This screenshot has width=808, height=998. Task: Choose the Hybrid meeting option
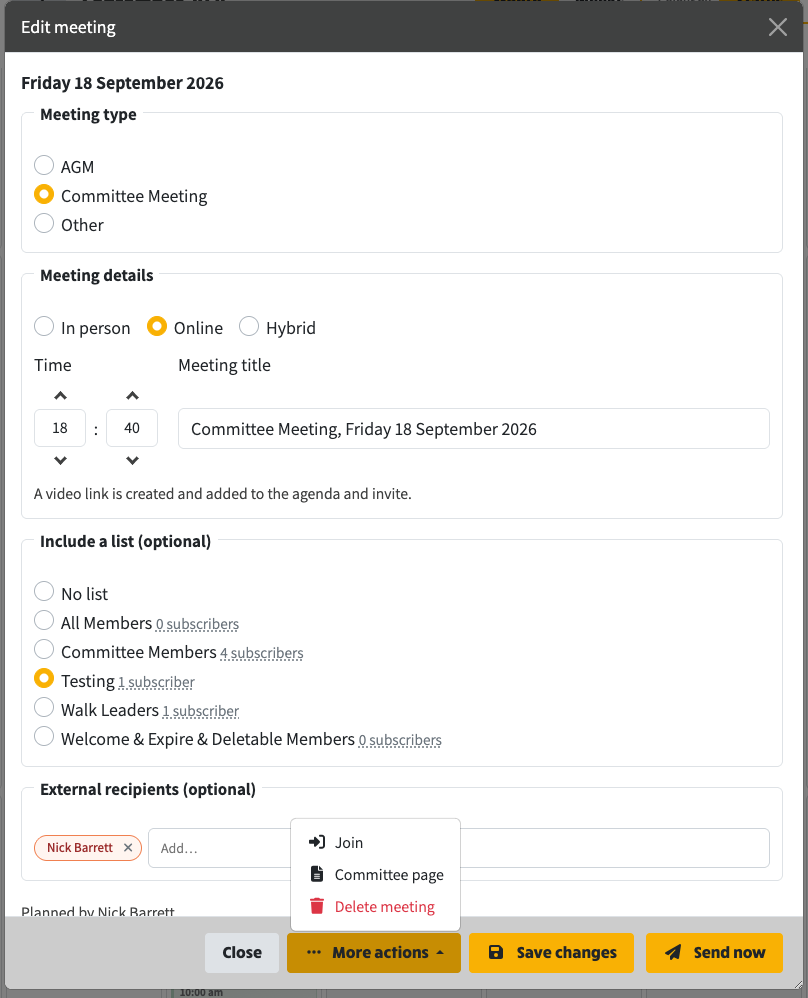[249, 327]
